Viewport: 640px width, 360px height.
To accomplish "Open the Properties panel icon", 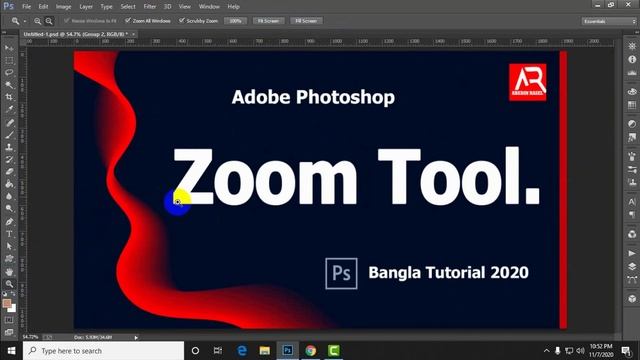I will 632,46.
